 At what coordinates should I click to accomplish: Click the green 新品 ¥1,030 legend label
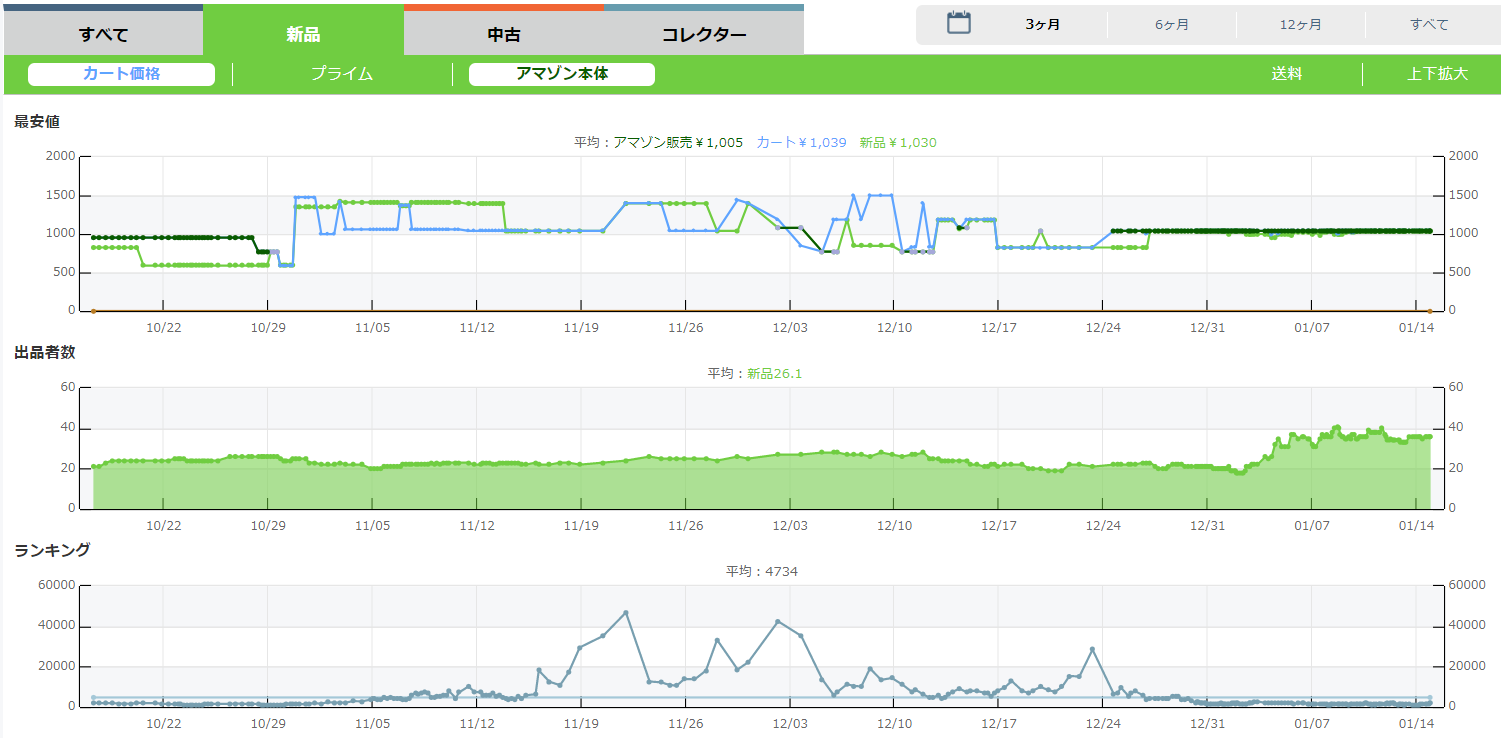click(897, 143)
